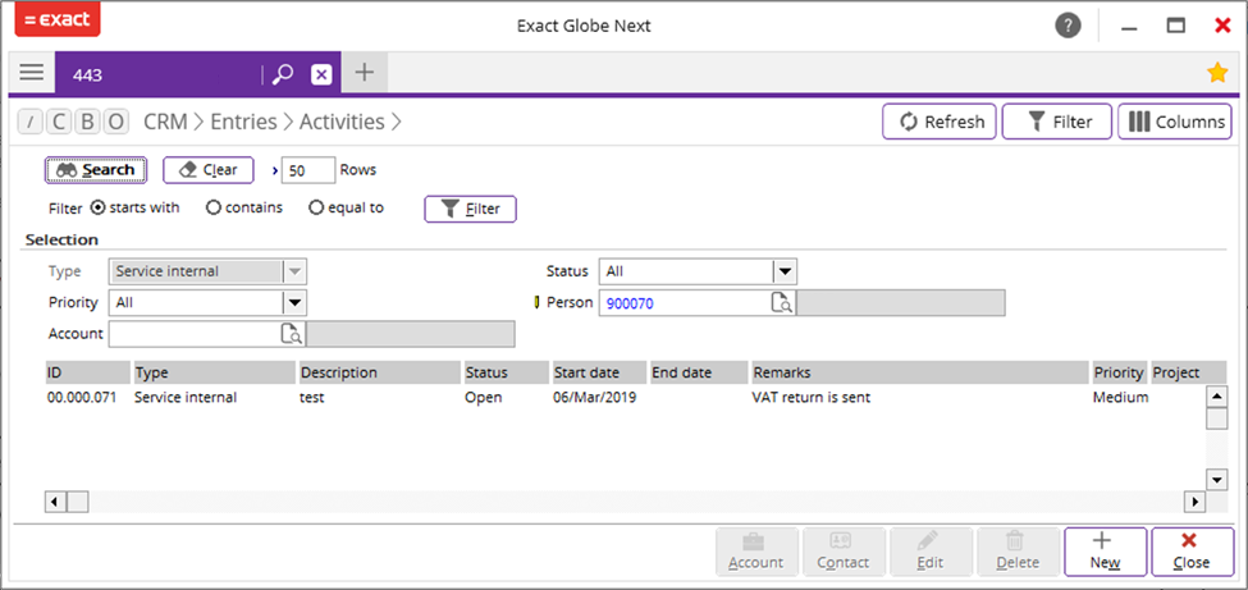Navigate to CRM in the breadcrumb
This screenshot has width=1248, height=590.
click(x=165, y=122)
